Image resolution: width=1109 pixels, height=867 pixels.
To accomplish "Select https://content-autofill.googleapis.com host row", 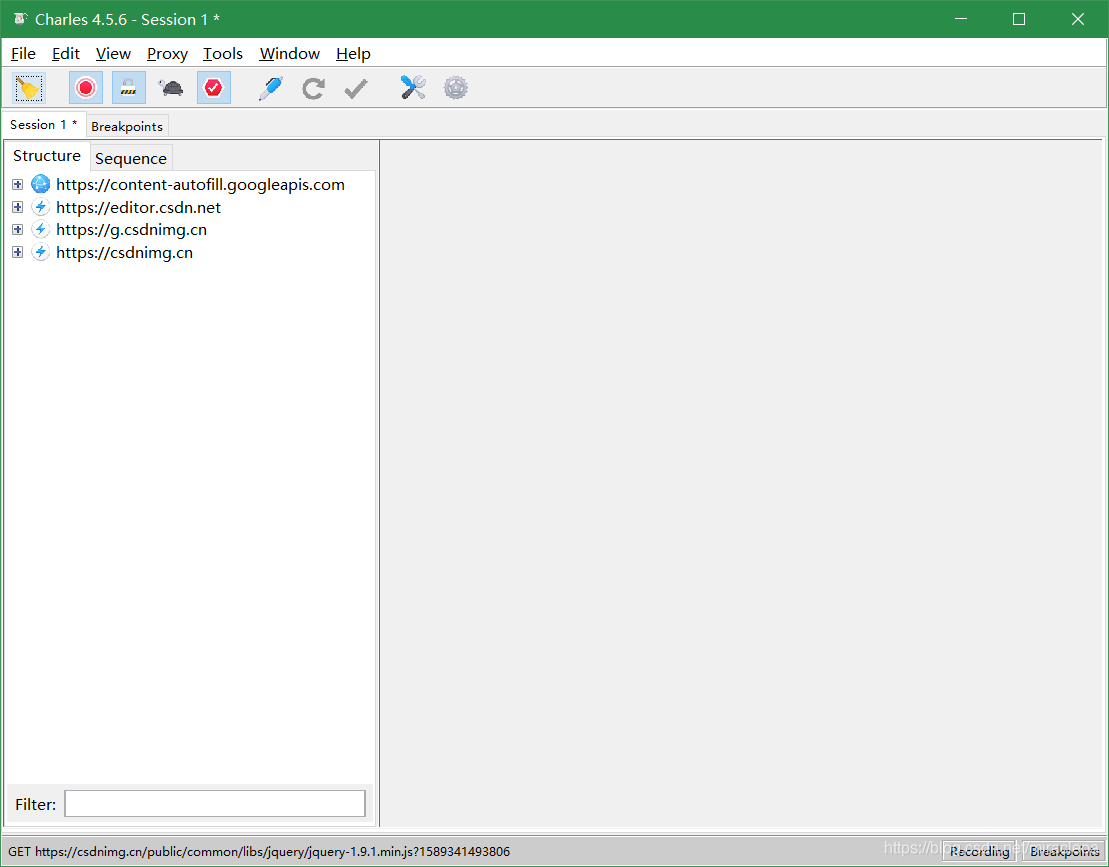I will point(200,185).
